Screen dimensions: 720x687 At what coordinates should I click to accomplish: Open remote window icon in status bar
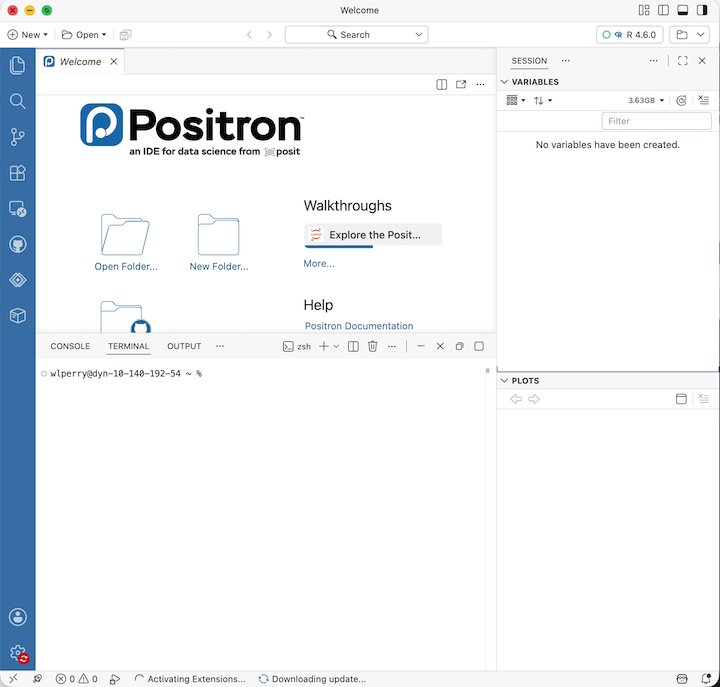(x=13, y=678)
